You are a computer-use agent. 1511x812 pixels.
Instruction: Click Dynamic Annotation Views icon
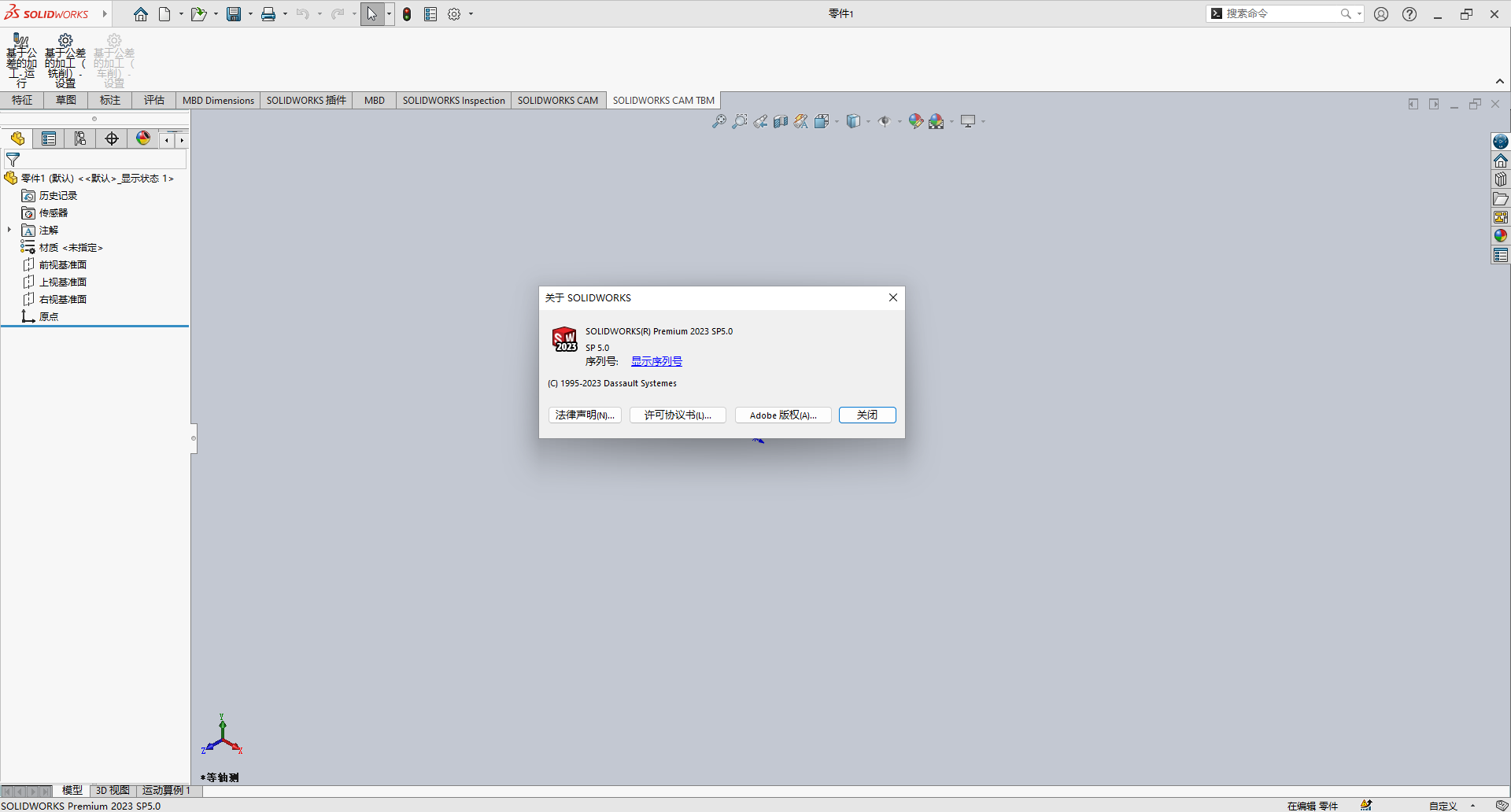point(801,121)
